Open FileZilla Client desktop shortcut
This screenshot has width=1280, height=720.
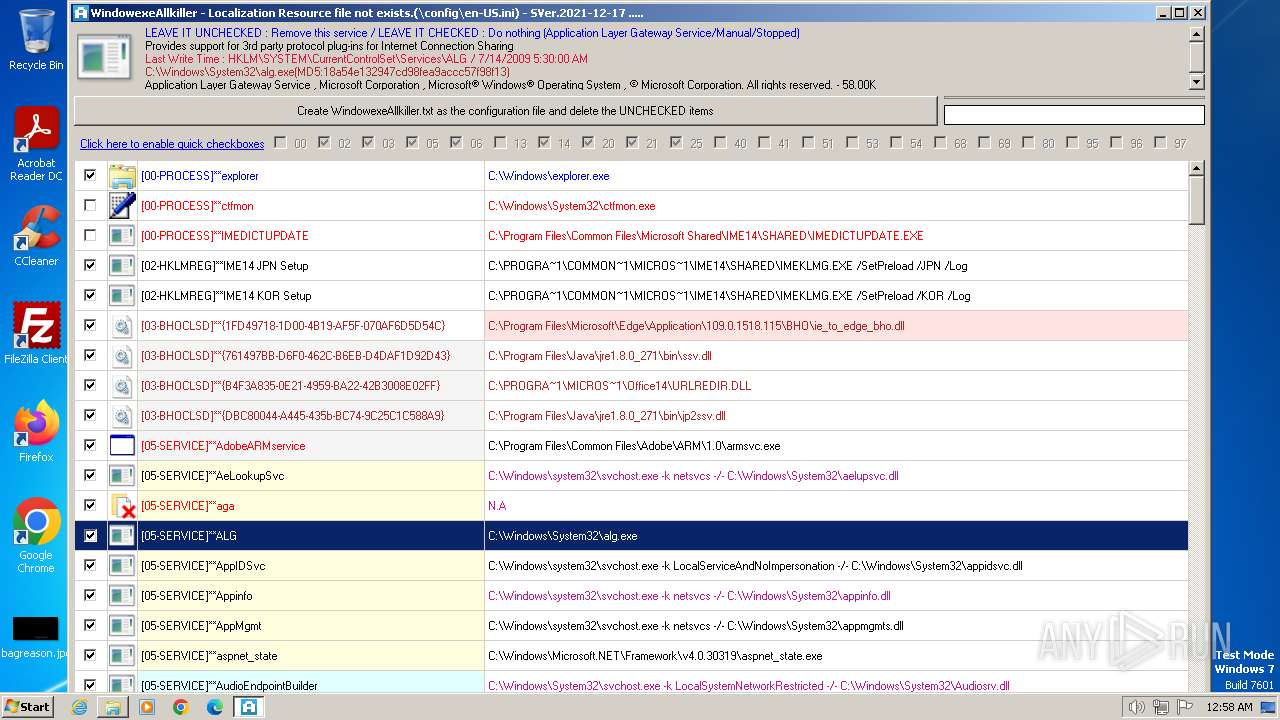pos(36,333)
